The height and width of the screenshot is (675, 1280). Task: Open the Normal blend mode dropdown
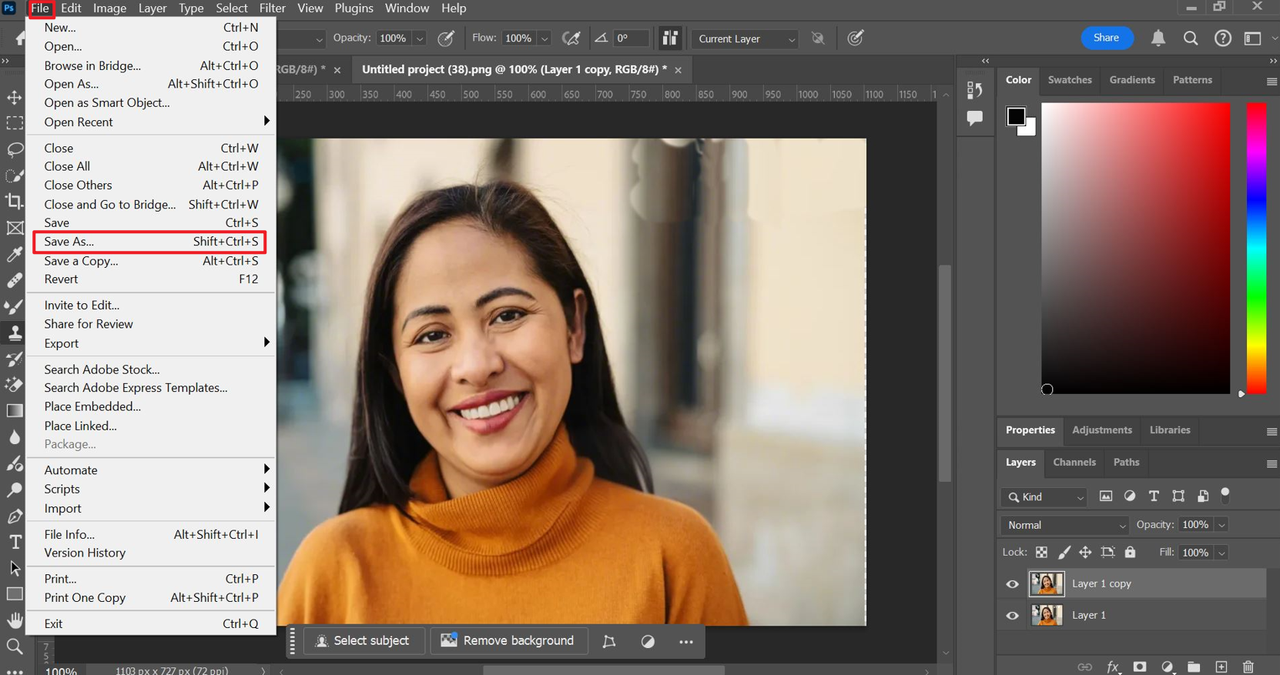click(1065, 525)
